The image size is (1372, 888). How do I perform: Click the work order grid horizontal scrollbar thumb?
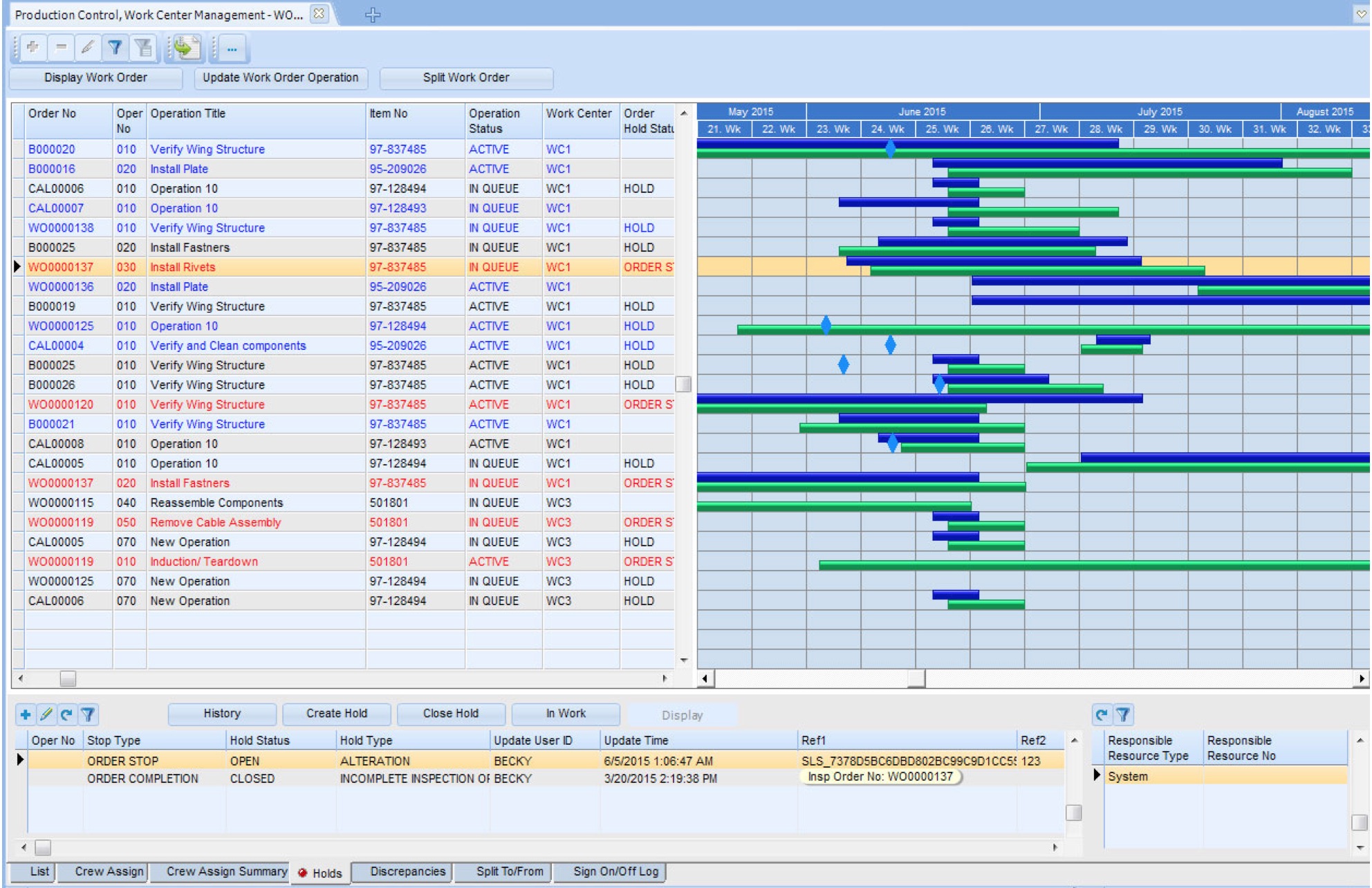pos(68,678)
